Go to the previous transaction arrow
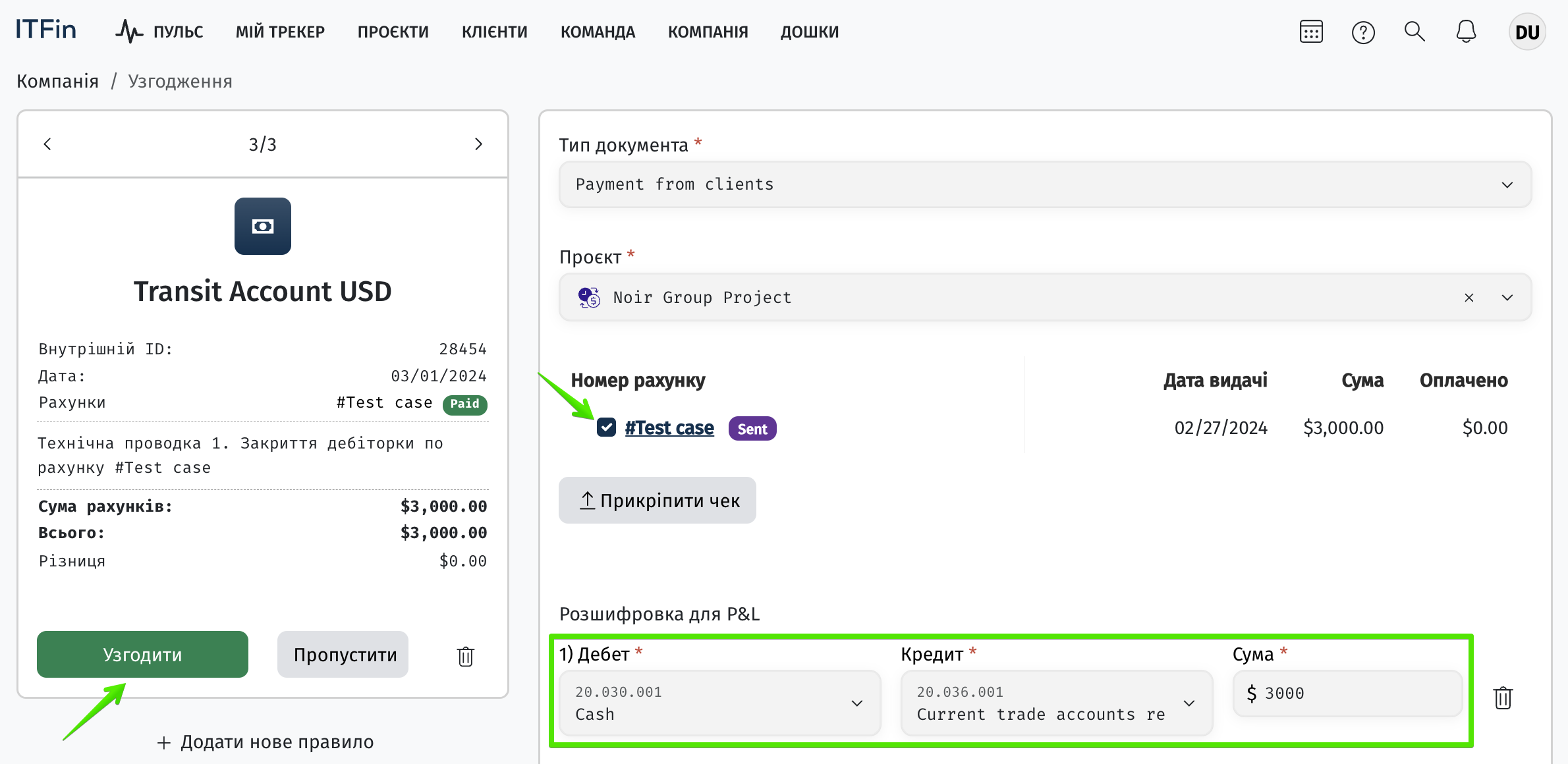 click(47, 144)
